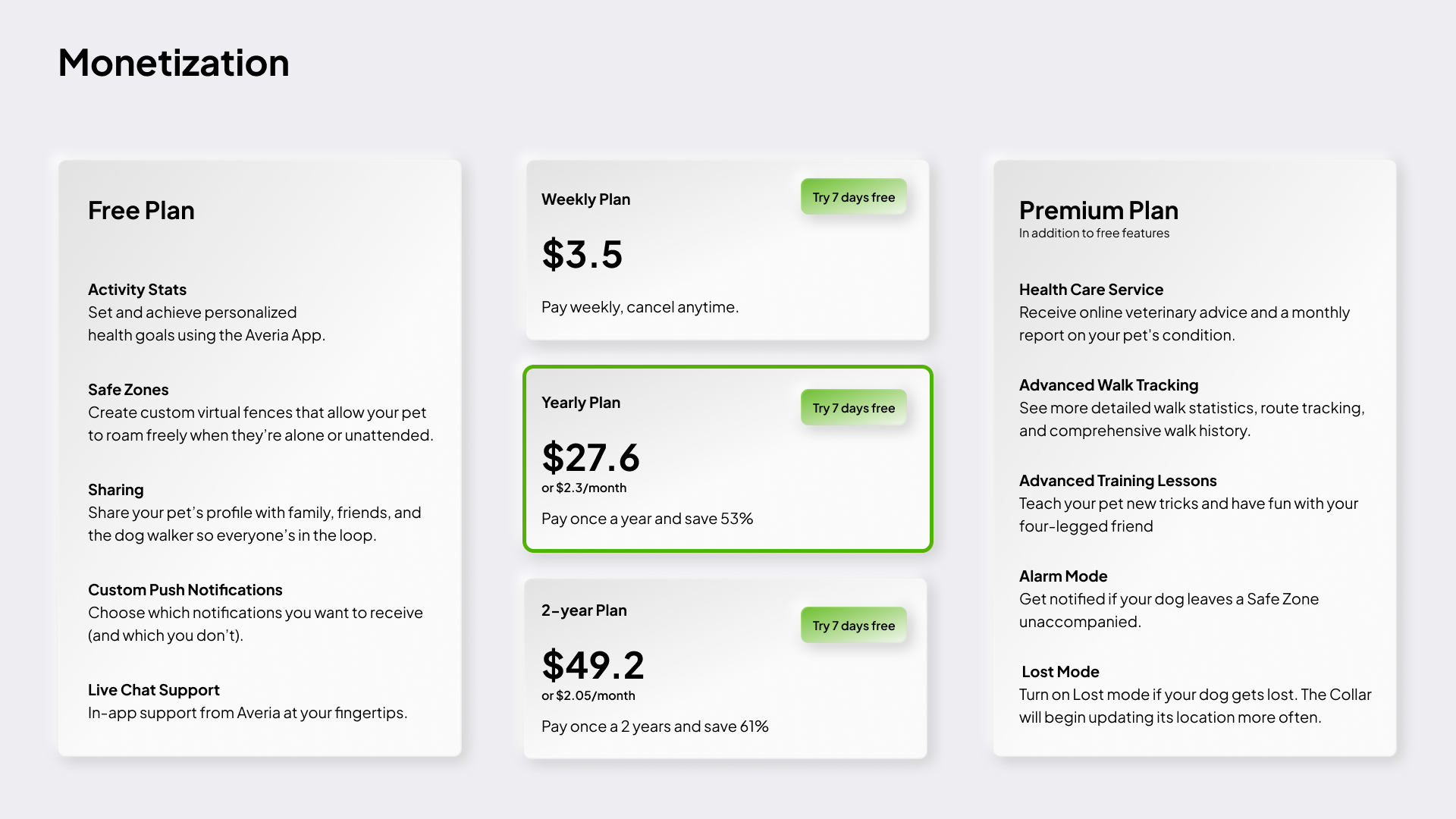Click the Monetization slide title
Viewport: 1456px width, 819px height.
174,62
